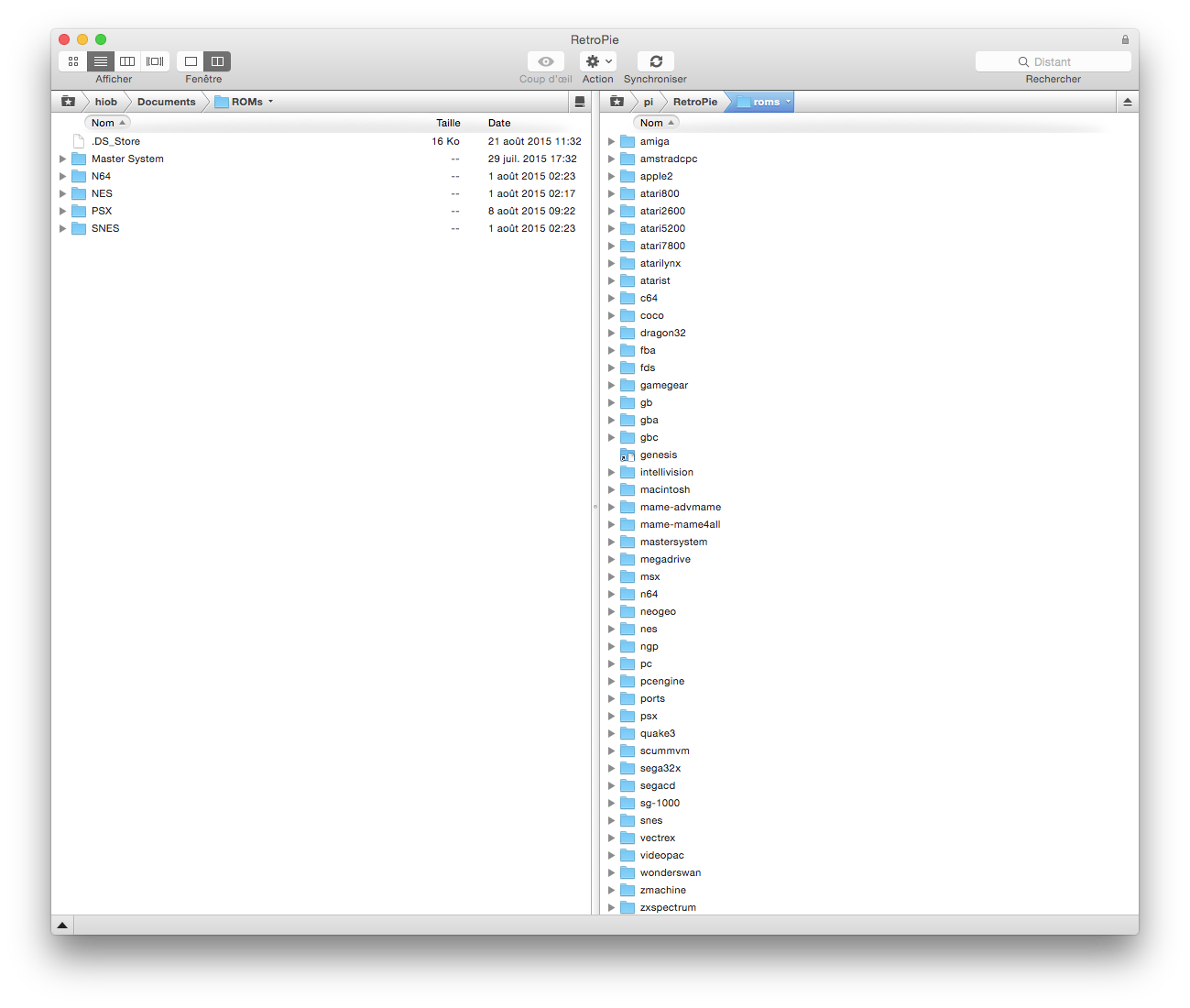
Task: Select the zxspectrum folder icon
Action: pyautogui.click(x=628, y=907)
